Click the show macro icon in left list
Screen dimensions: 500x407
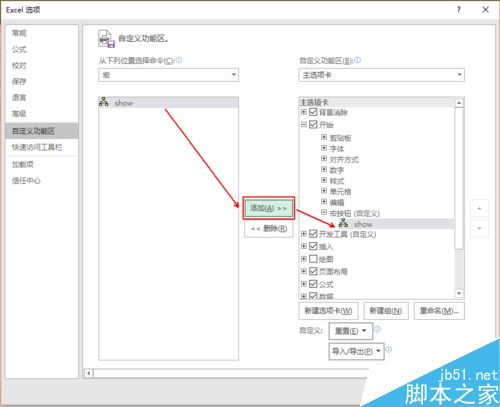104,102
